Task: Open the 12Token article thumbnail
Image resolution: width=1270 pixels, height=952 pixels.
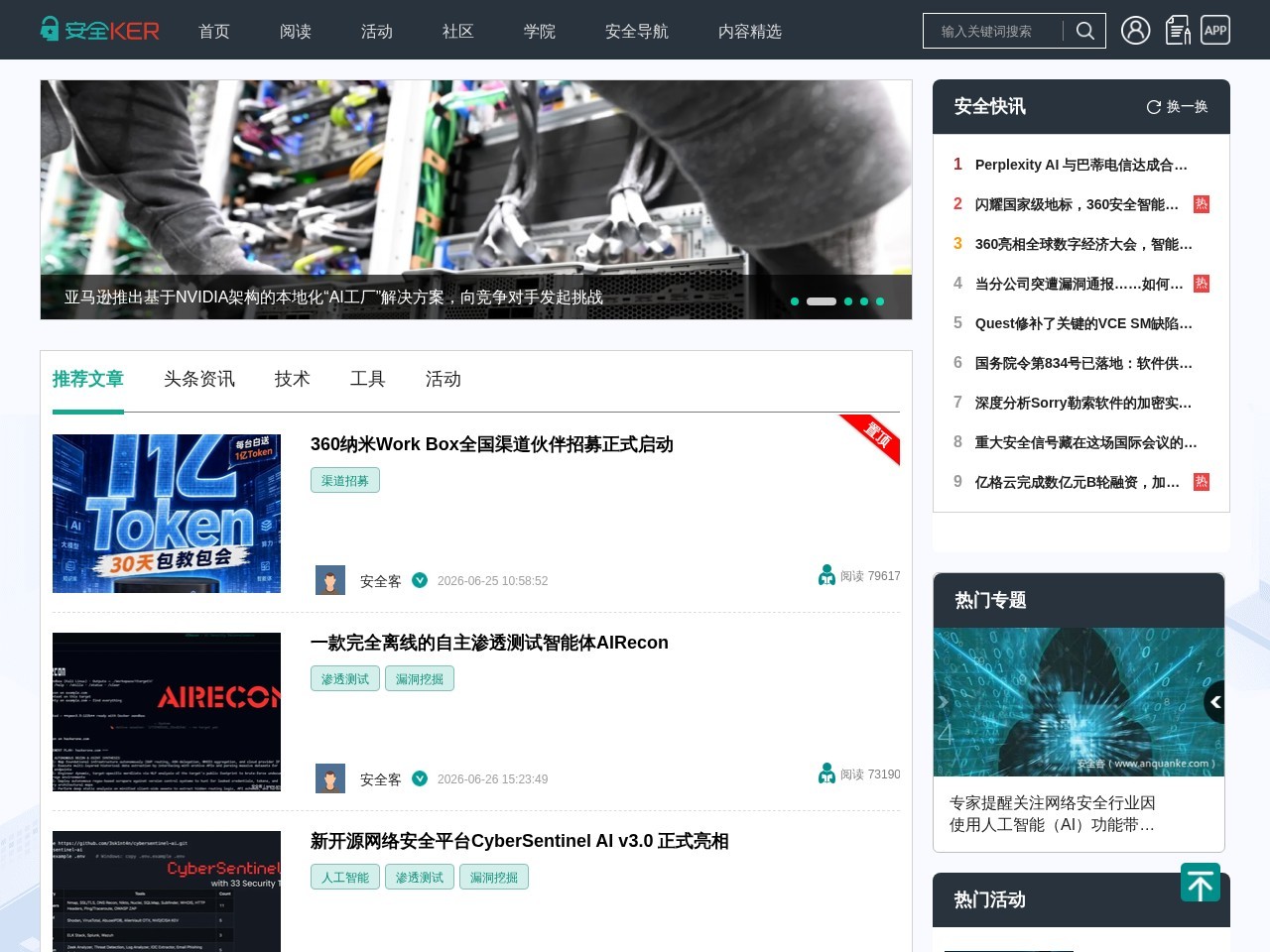Action: click(167, 514)
